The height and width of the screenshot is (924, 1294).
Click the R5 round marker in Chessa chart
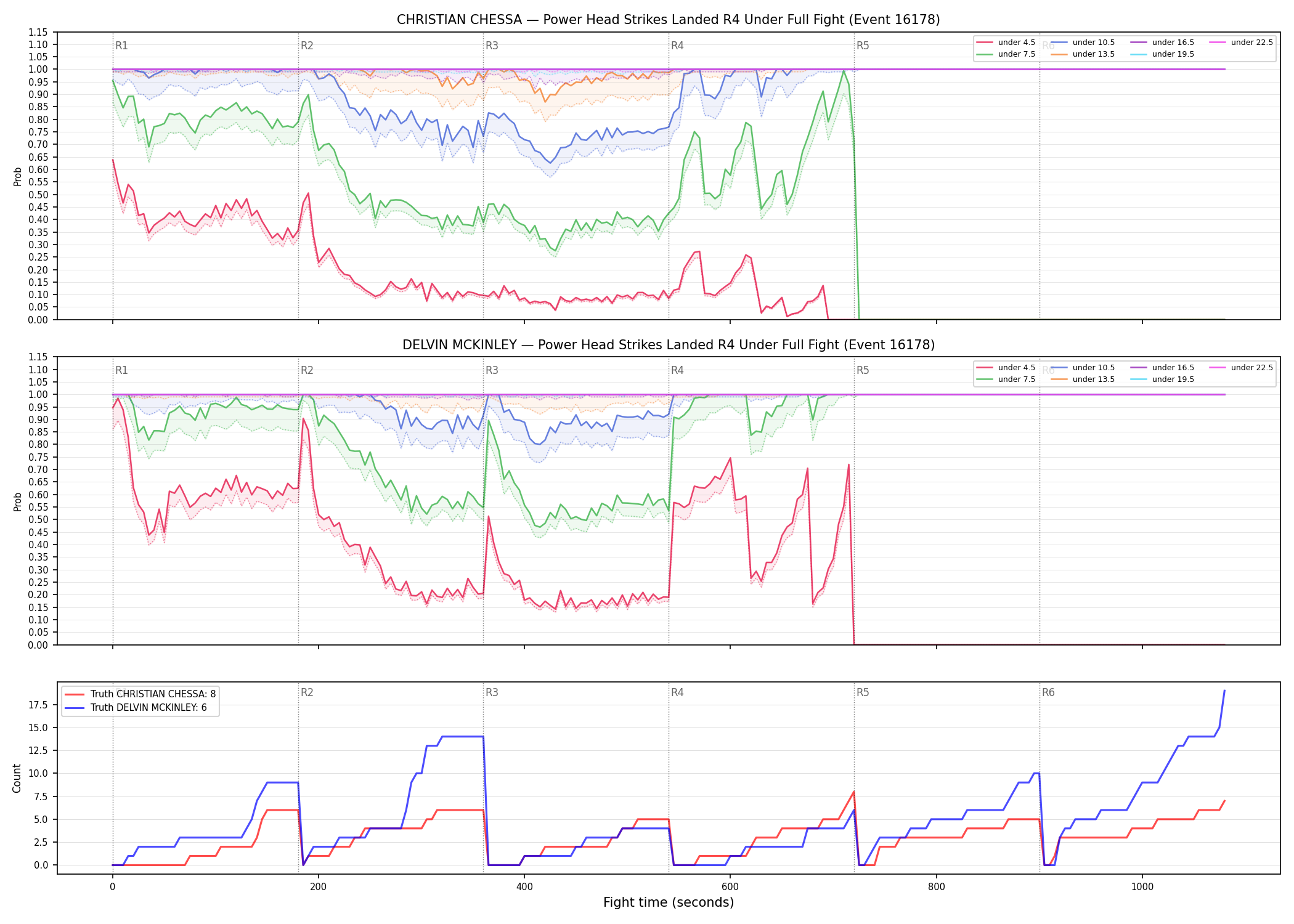pyautogui.click(x=863, y=46)
